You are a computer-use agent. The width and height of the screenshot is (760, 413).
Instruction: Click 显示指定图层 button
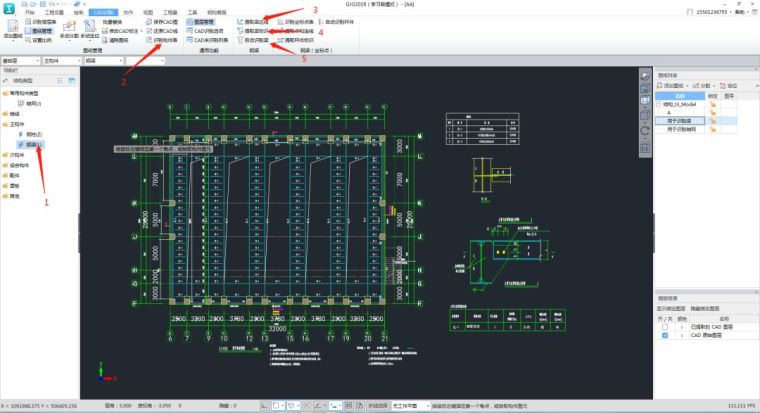673,310
